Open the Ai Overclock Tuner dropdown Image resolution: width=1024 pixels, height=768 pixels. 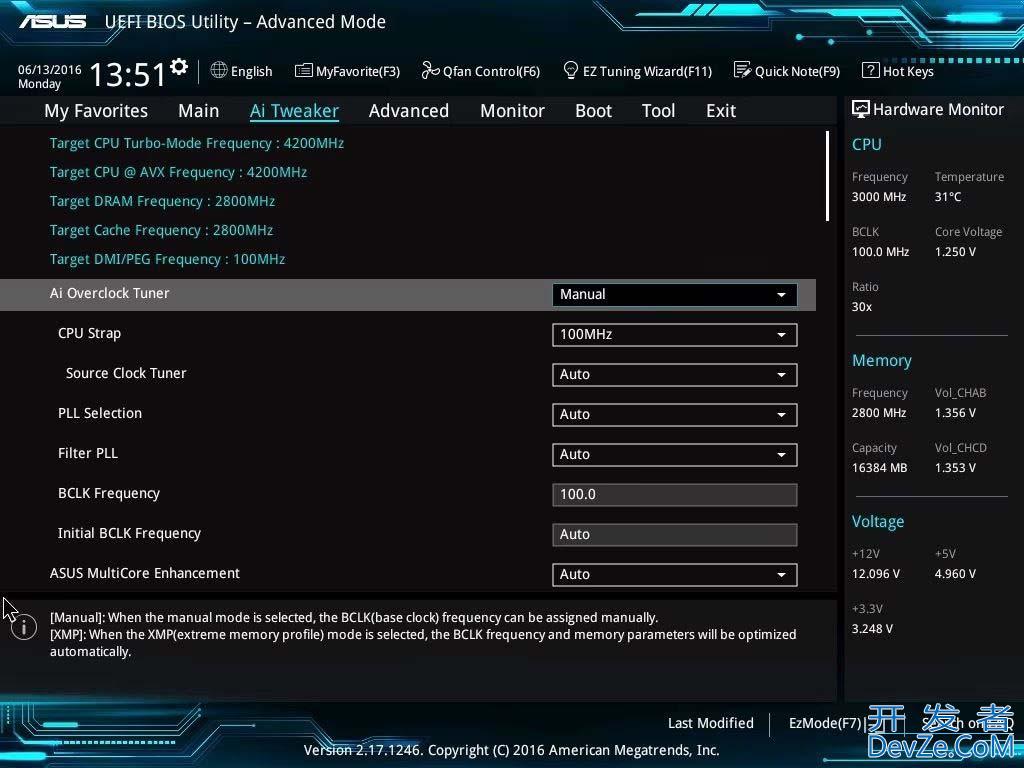pos(675,295)
